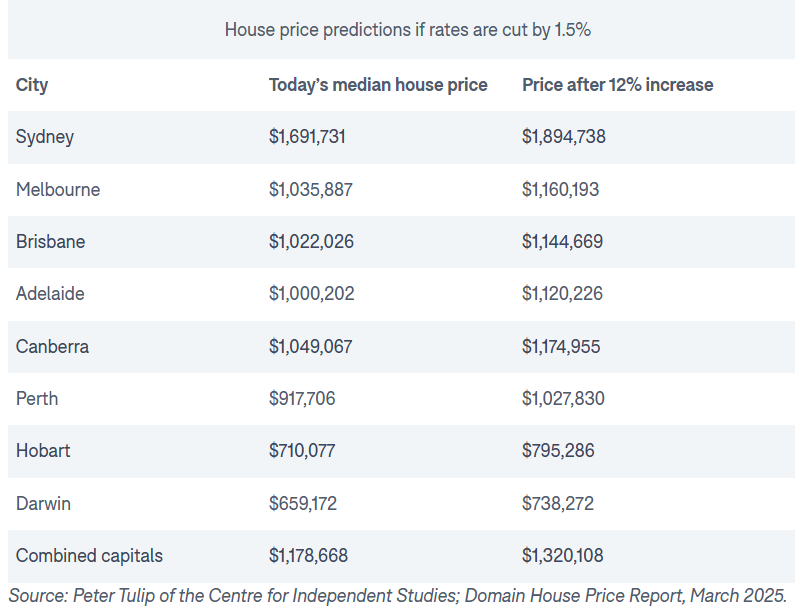
Task: Select the Sydney row label
Action: tap(45, 137)
